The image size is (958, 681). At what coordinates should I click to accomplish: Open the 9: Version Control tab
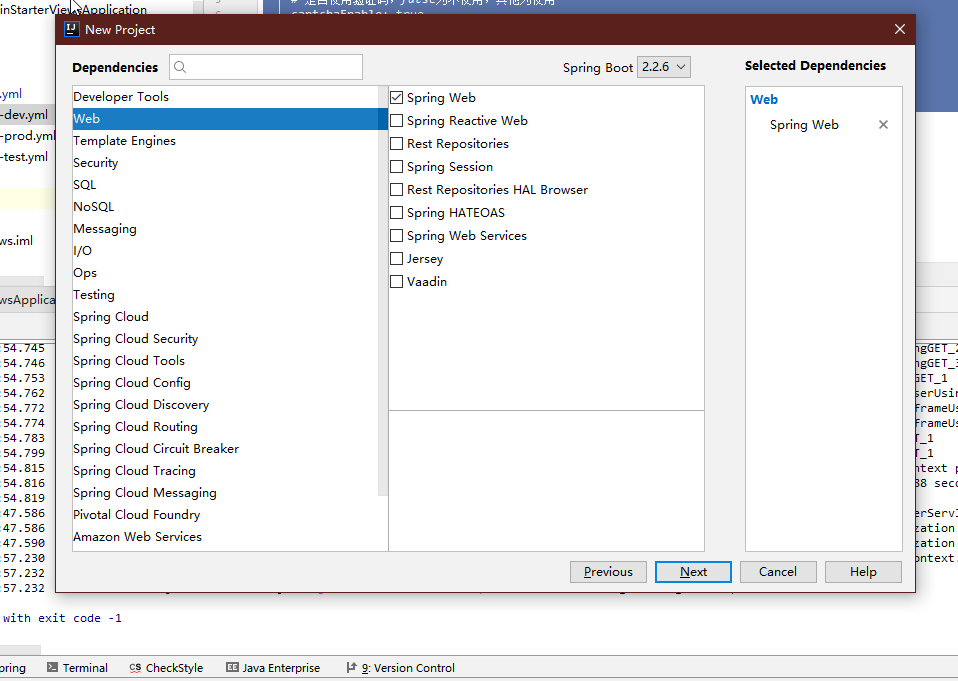pyautogui.click(x=401, y=668)
